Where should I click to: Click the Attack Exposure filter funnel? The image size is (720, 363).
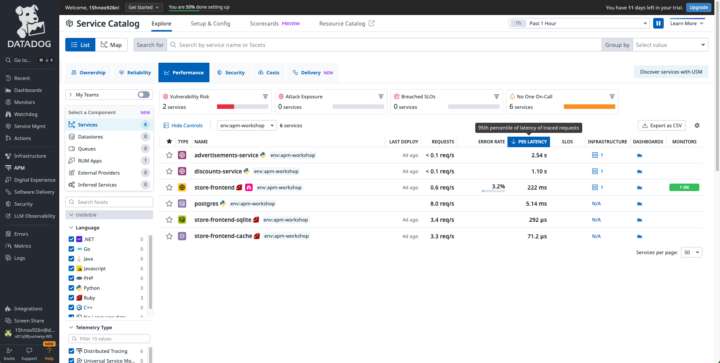(x=381, y=96)
